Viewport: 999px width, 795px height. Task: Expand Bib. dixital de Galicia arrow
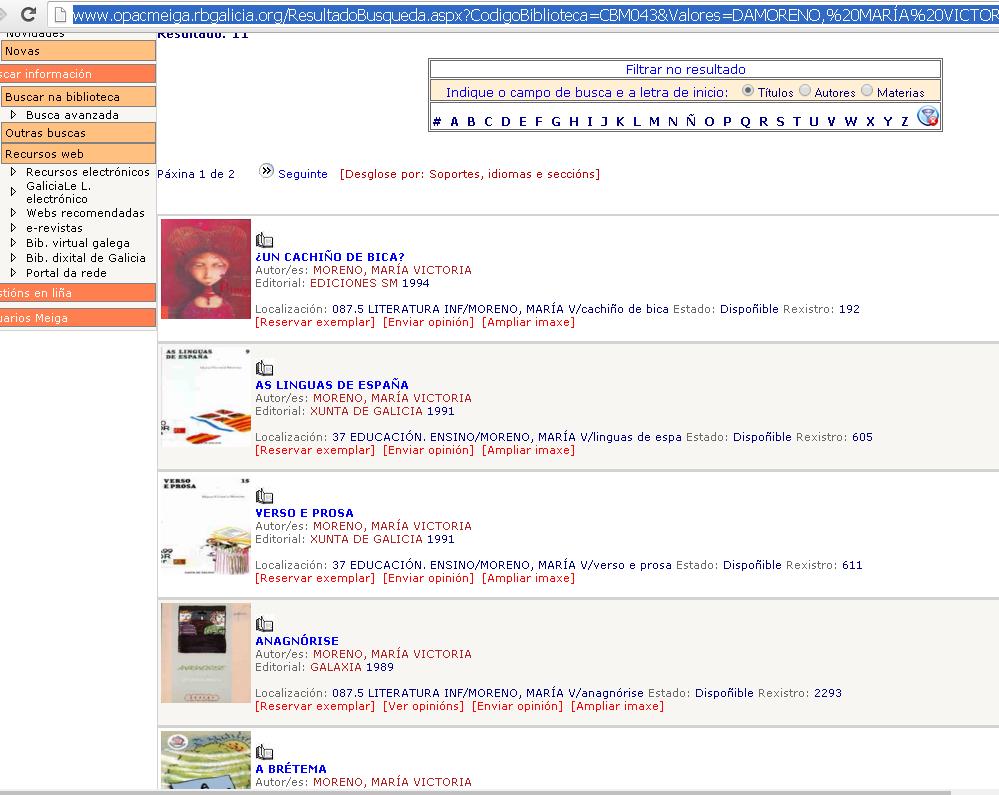[x=13, y=257]
